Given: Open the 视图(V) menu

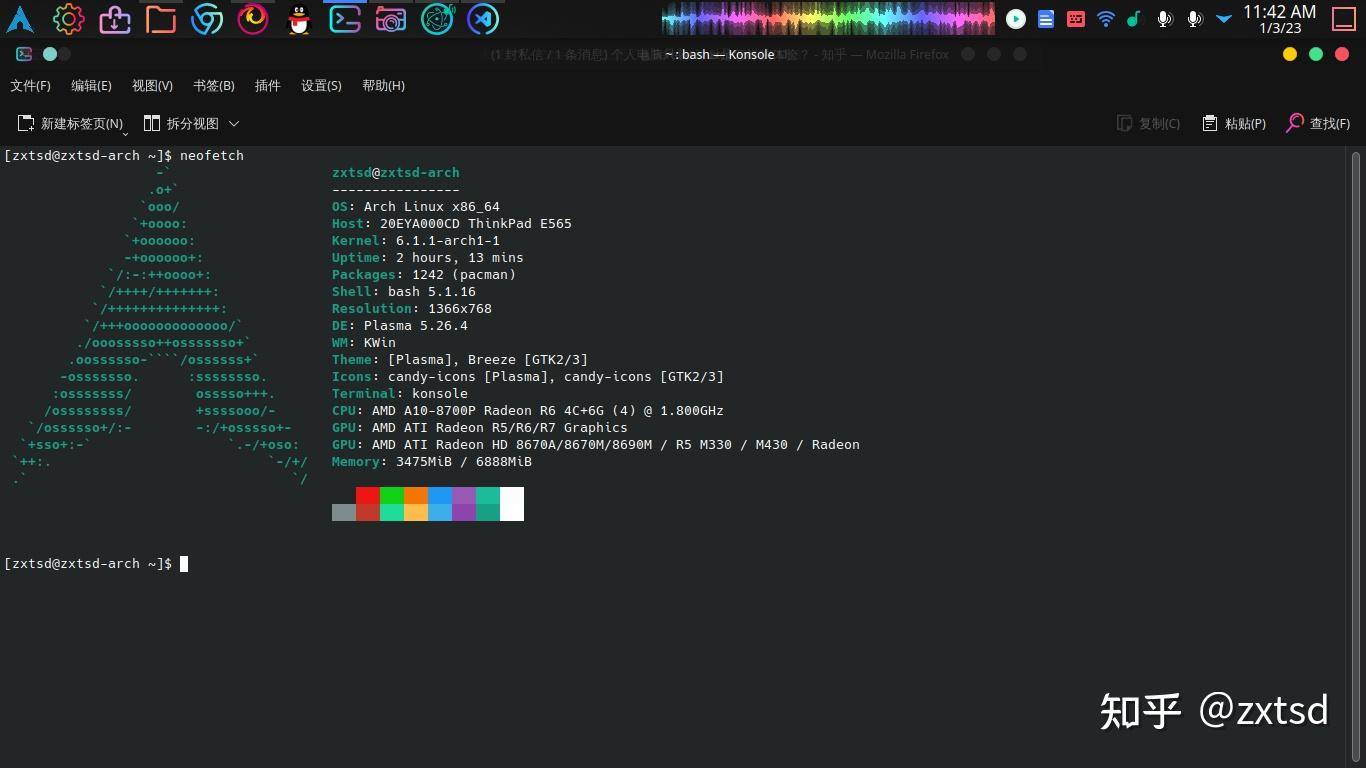Looking at the screenshot, I should (x=152, y=86).
